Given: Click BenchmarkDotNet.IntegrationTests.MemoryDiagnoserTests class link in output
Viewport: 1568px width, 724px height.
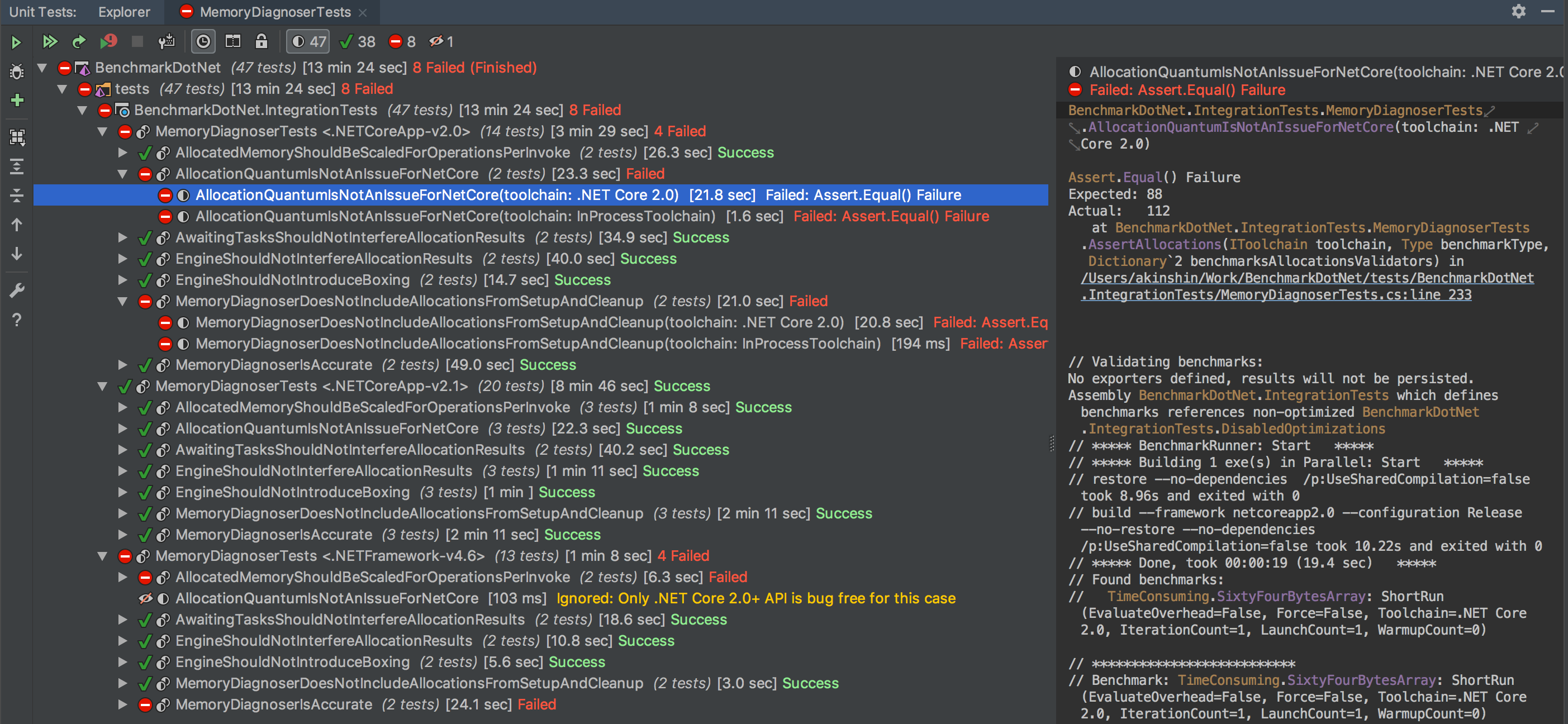Looking at the screenshot, I should pyautogui.click(x=1275, y=110).
